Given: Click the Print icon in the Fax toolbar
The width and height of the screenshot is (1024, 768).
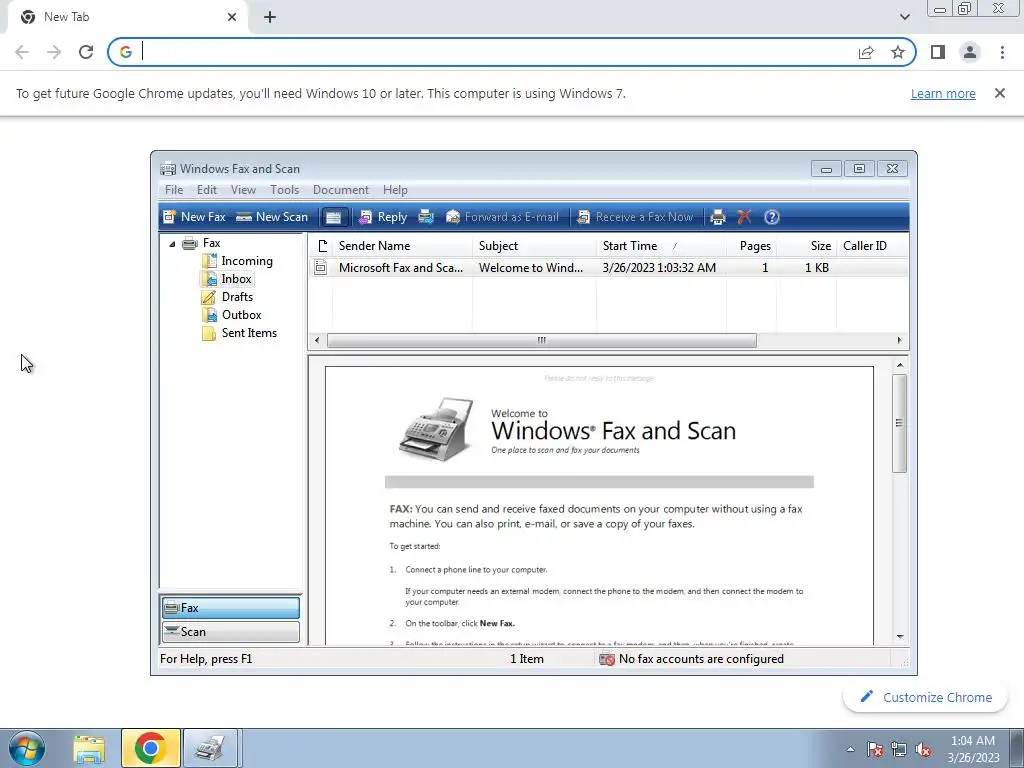Looking at the screenshot, I should pos(718,217).
